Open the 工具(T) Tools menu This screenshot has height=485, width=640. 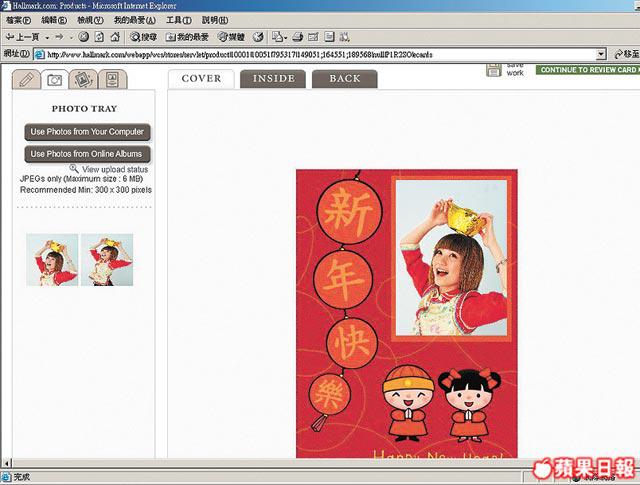tap(179, 20)
